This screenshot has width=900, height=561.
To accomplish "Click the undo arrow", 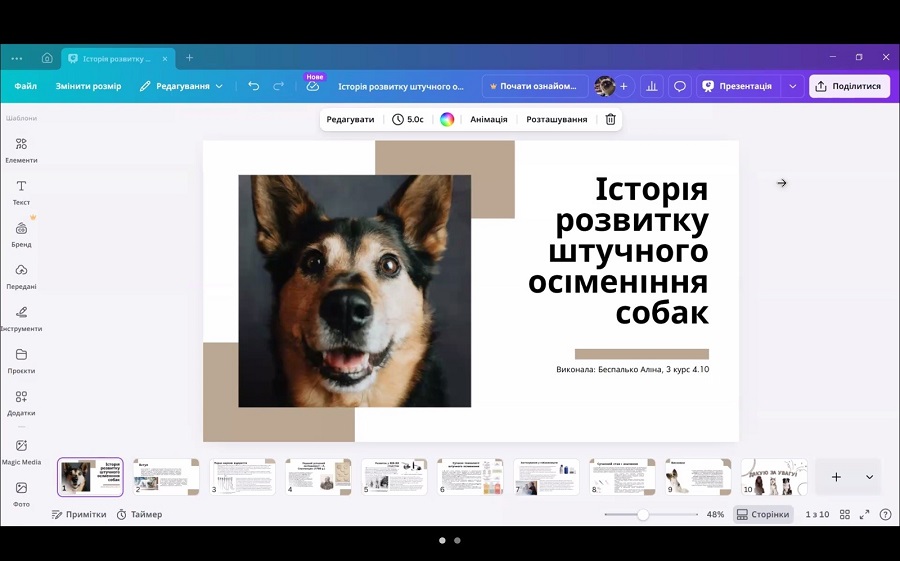I will [x=254, y=86].
